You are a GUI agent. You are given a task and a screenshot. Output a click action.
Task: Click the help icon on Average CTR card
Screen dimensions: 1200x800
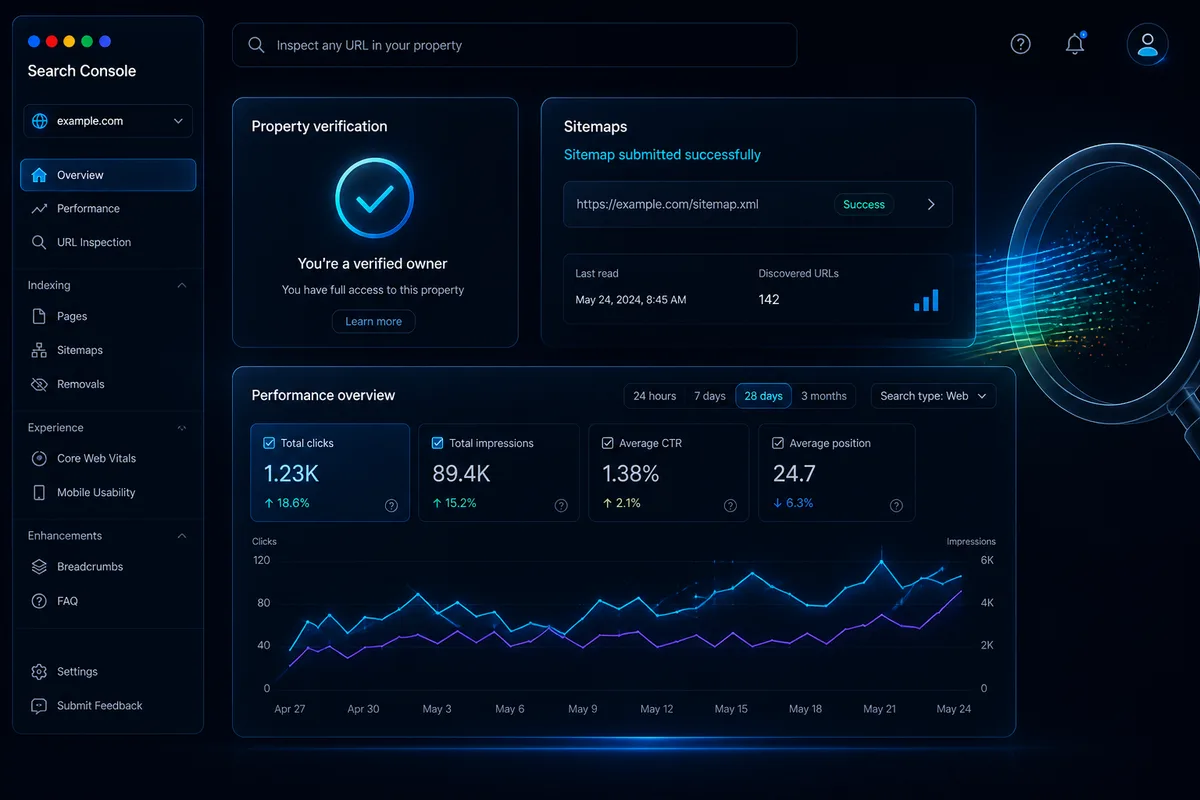(730, 505)
